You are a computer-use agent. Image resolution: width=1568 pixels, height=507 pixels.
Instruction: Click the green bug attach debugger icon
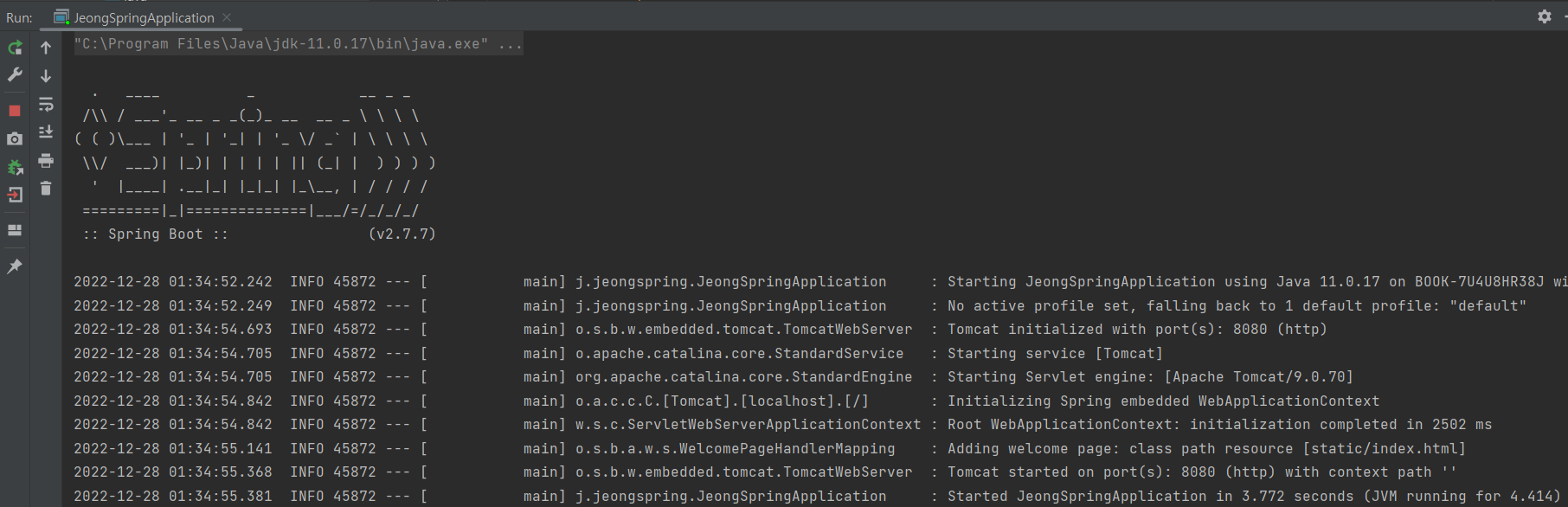(x=15, y=167)
